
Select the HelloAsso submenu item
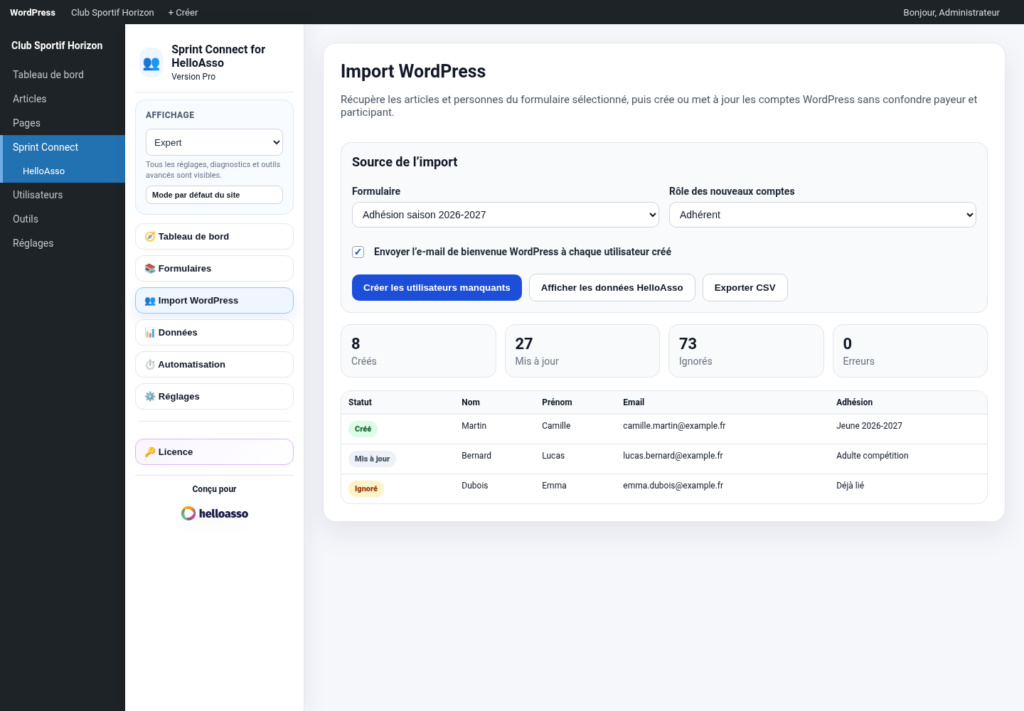pos(62,171)
